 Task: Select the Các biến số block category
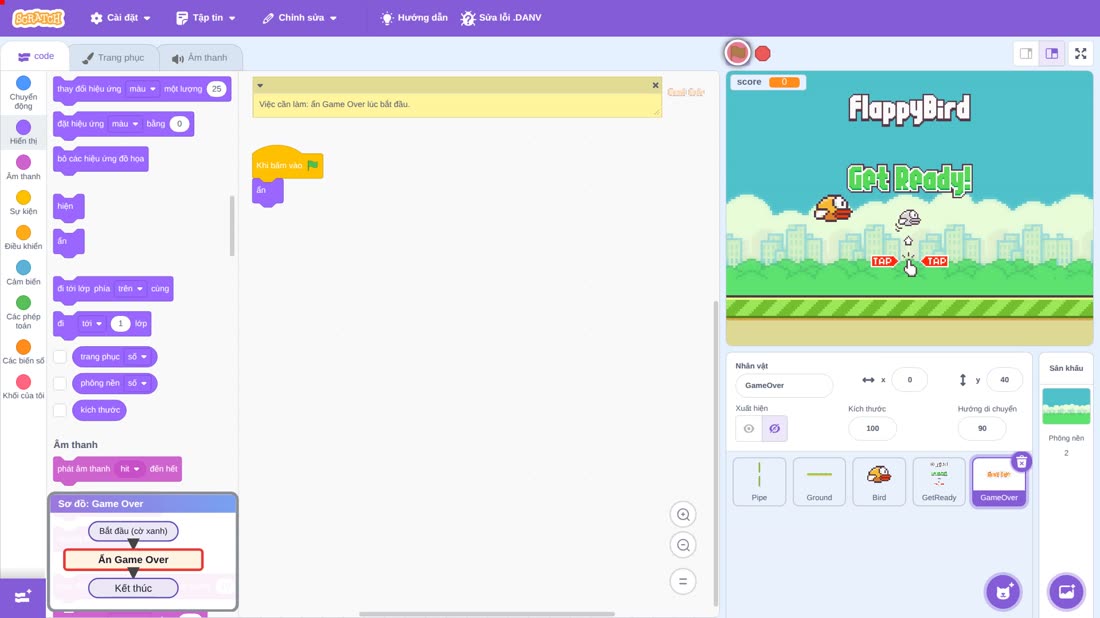pos(23,352)
